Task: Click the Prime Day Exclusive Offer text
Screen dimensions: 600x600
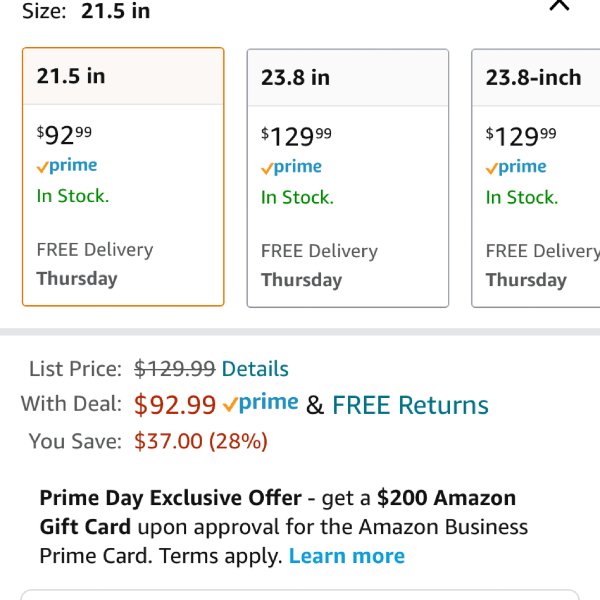Action: (x=171, y=498)
